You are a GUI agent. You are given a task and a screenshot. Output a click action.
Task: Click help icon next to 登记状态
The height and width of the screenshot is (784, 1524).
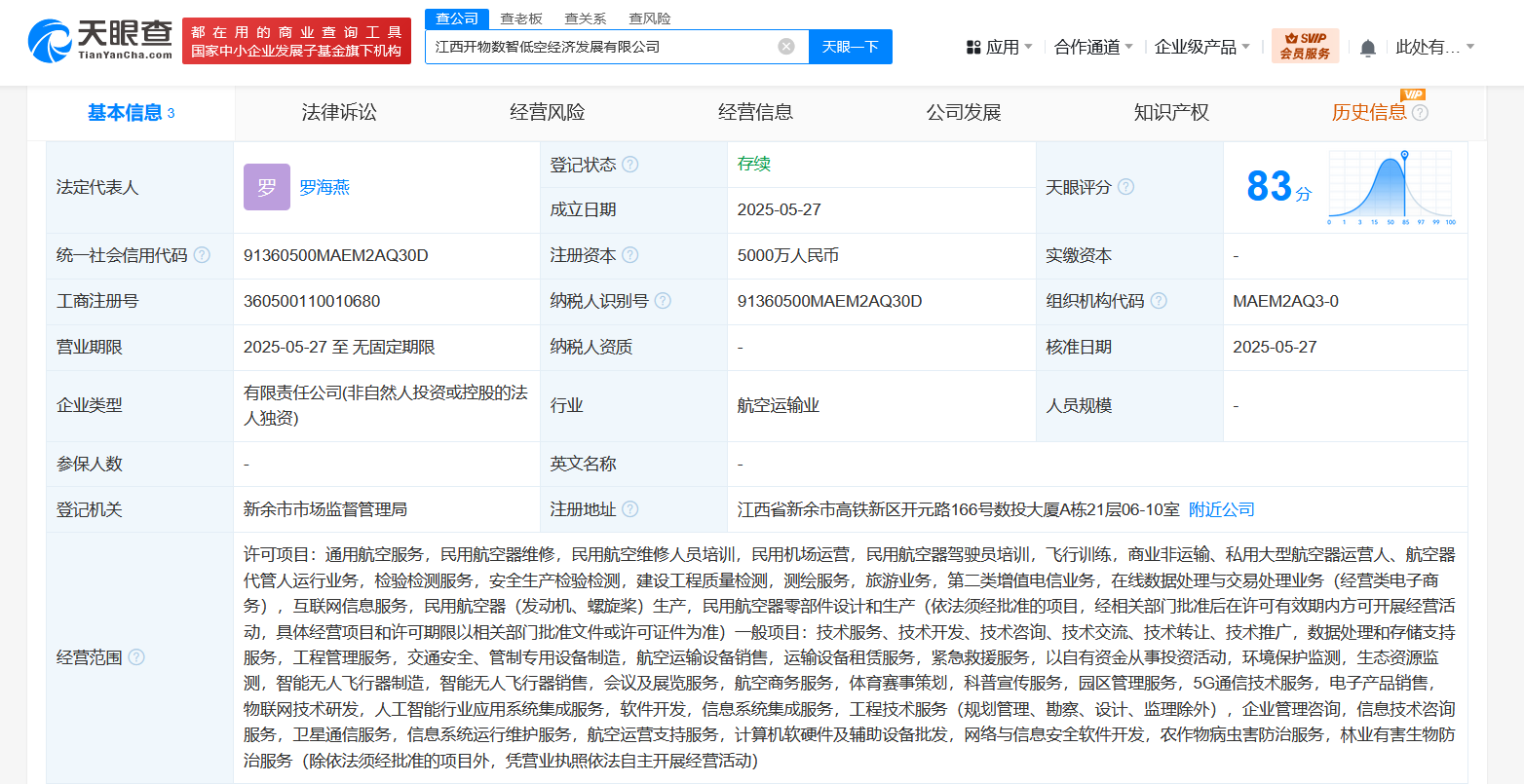tap(630, 165)
